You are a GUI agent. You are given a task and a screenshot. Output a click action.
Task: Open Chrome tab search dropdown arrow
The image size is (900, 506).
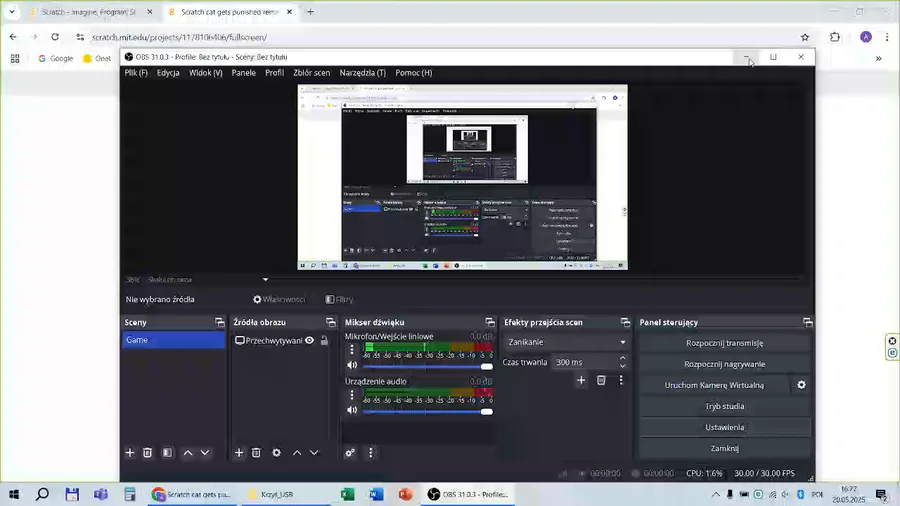click(x=11, y=11)
